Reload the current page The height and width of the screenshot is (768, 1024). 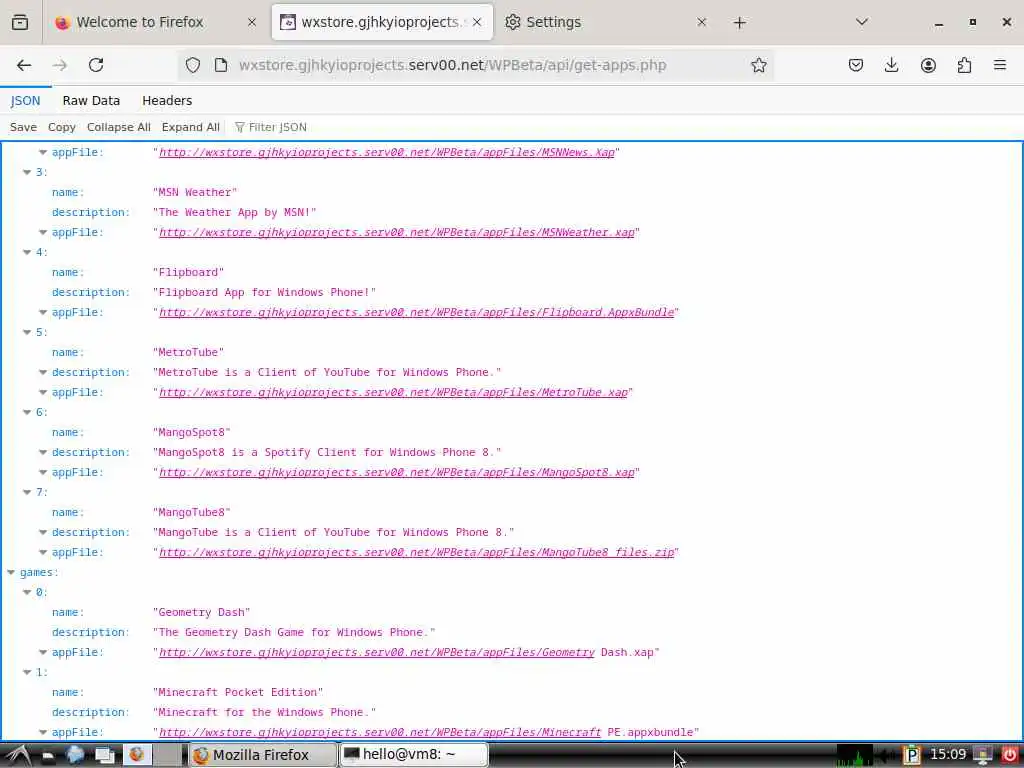pyautogui.click(x=96, y=65)
